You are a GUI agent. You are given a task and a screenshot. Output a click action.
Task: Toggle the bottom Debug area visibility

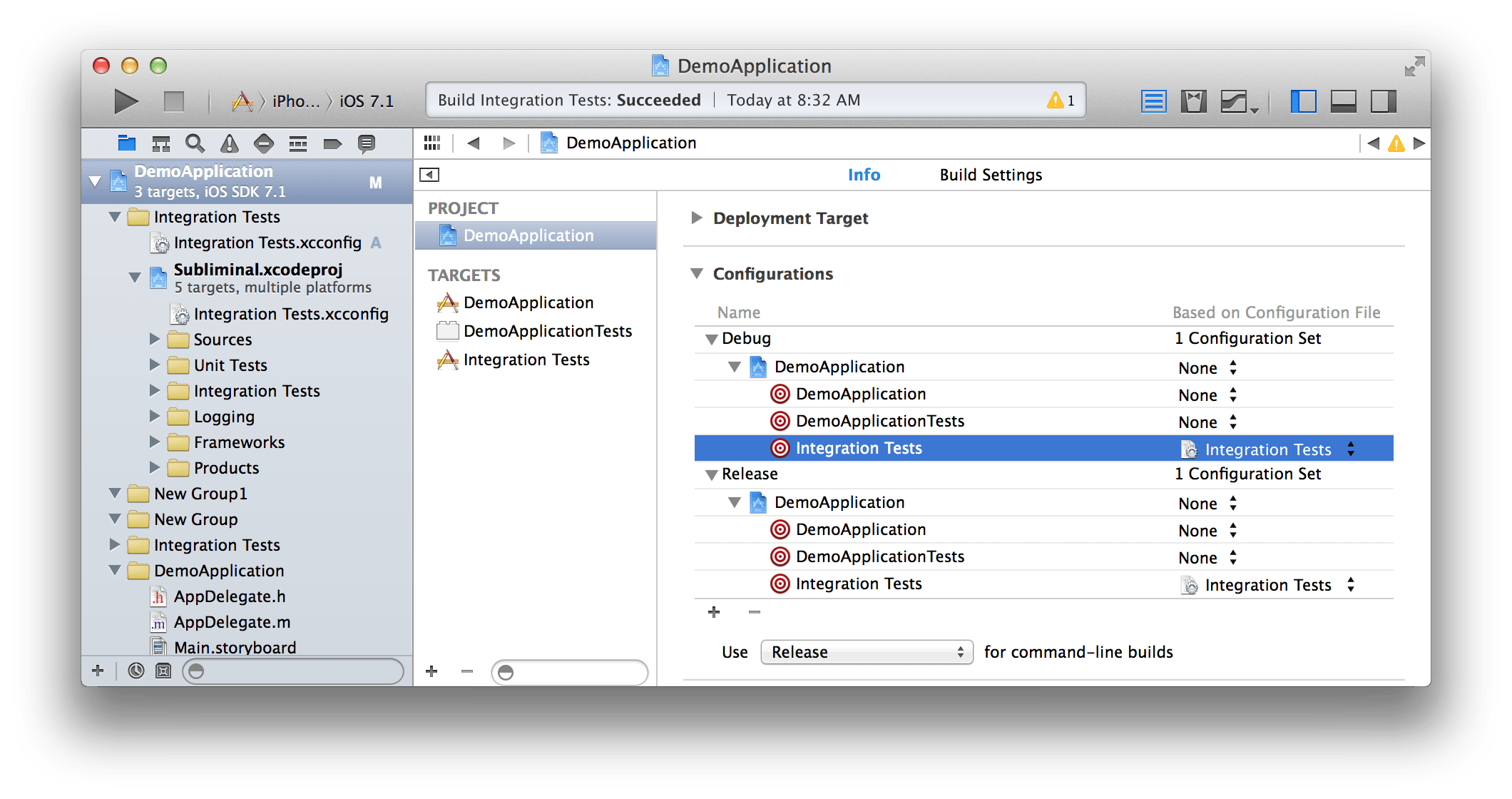click(1343, 101)
